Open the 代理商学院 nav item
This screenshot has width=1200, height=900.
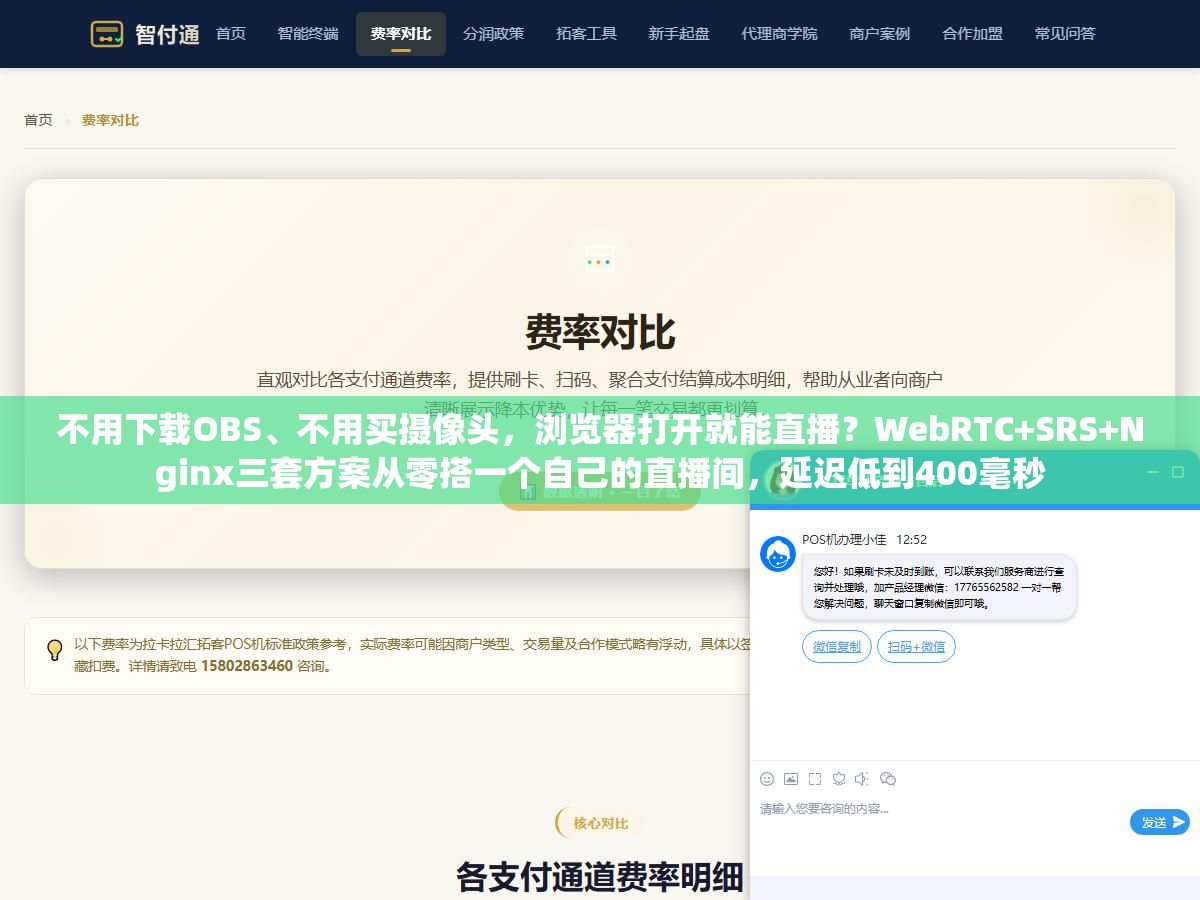pos(779,34)
